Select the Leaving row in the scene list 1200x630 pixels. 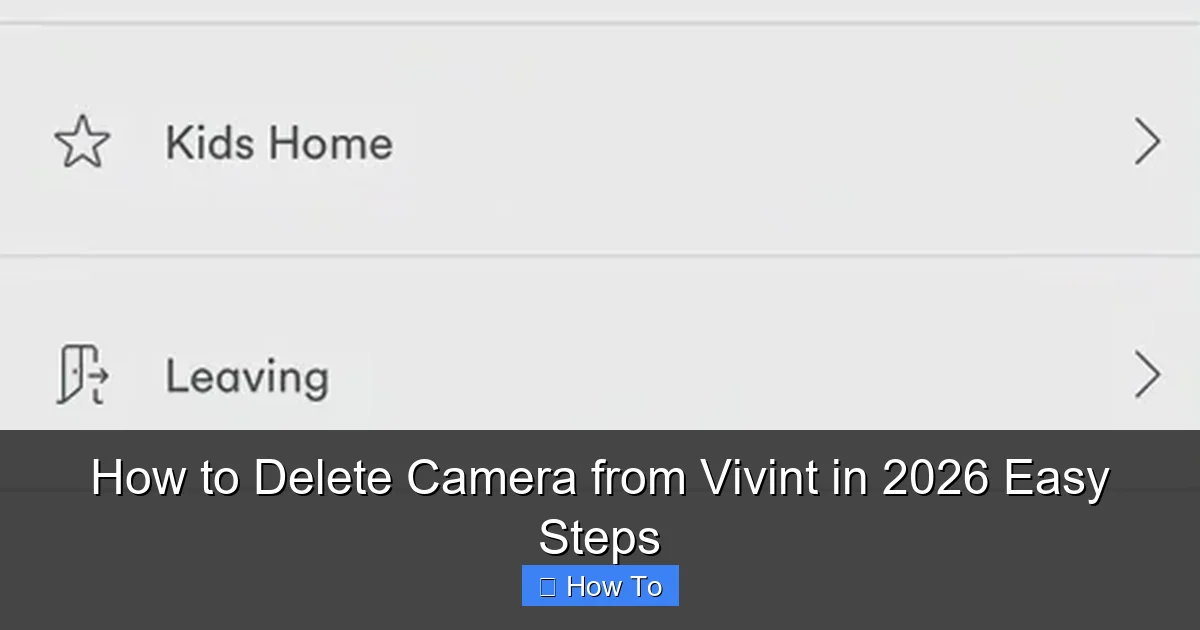pyautogui.click(x=600, y=375)
